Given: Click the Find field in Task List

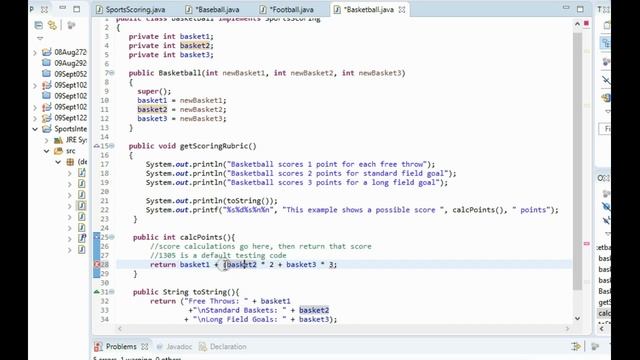Looking at the screenshot, I should pos(605,129).
